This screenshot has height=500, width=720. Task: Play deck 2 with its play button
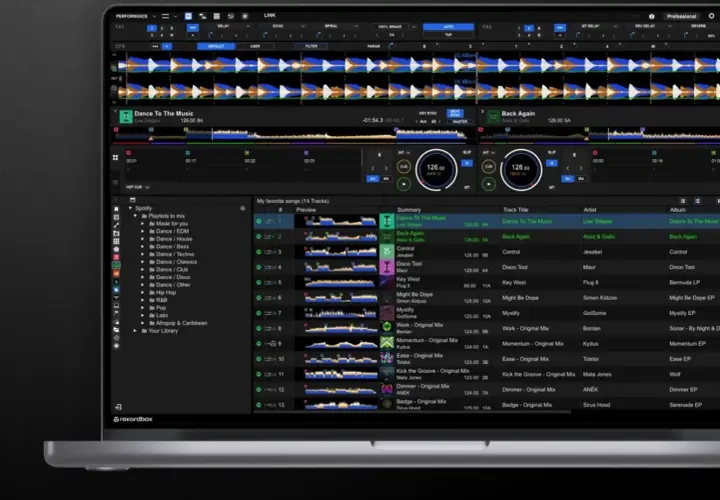click(489, 184)
